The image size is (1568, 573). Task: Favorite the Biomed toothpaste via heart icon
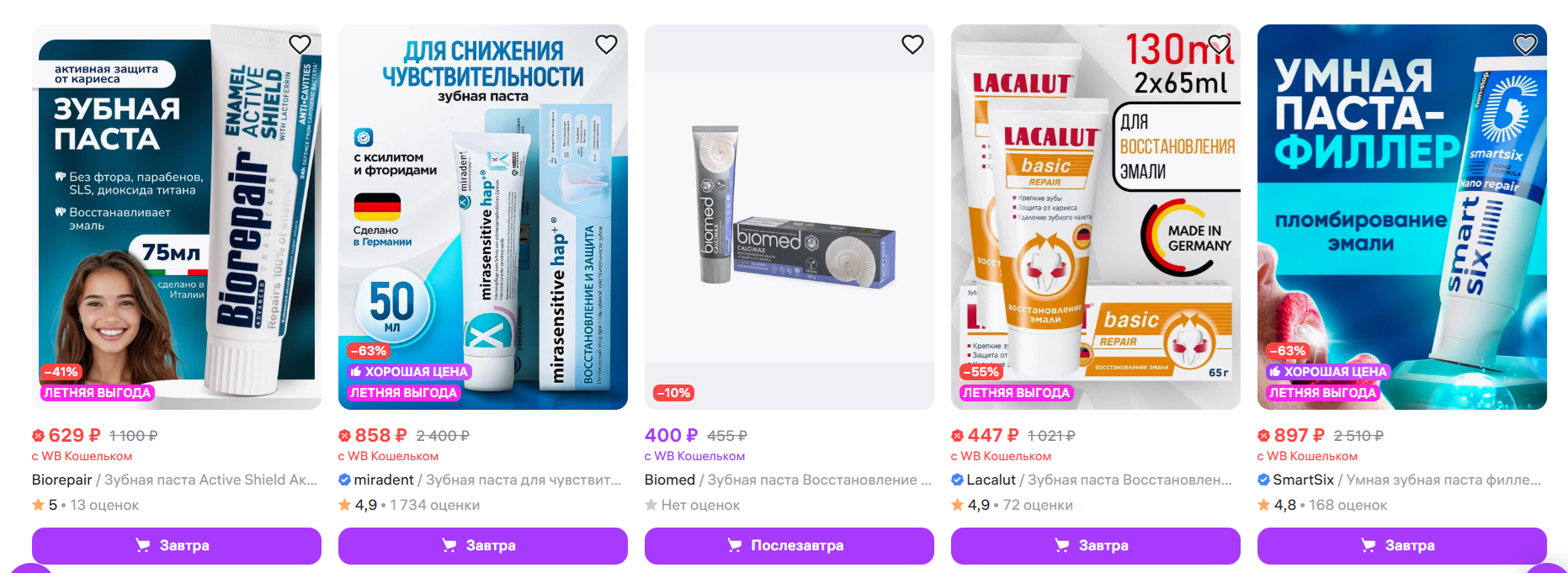912,45
